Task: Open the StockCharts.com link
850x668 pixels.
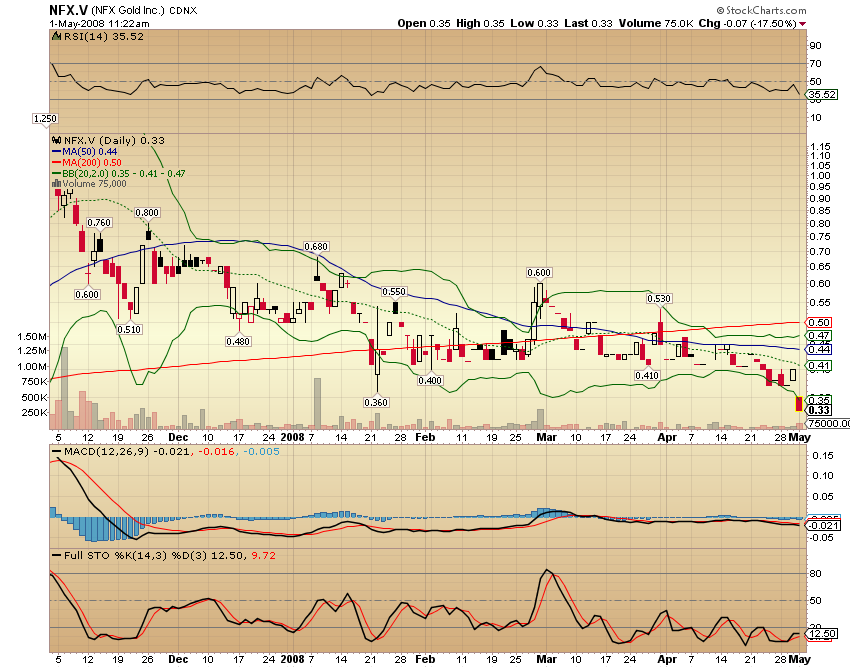Action: [x=763, y=10]
